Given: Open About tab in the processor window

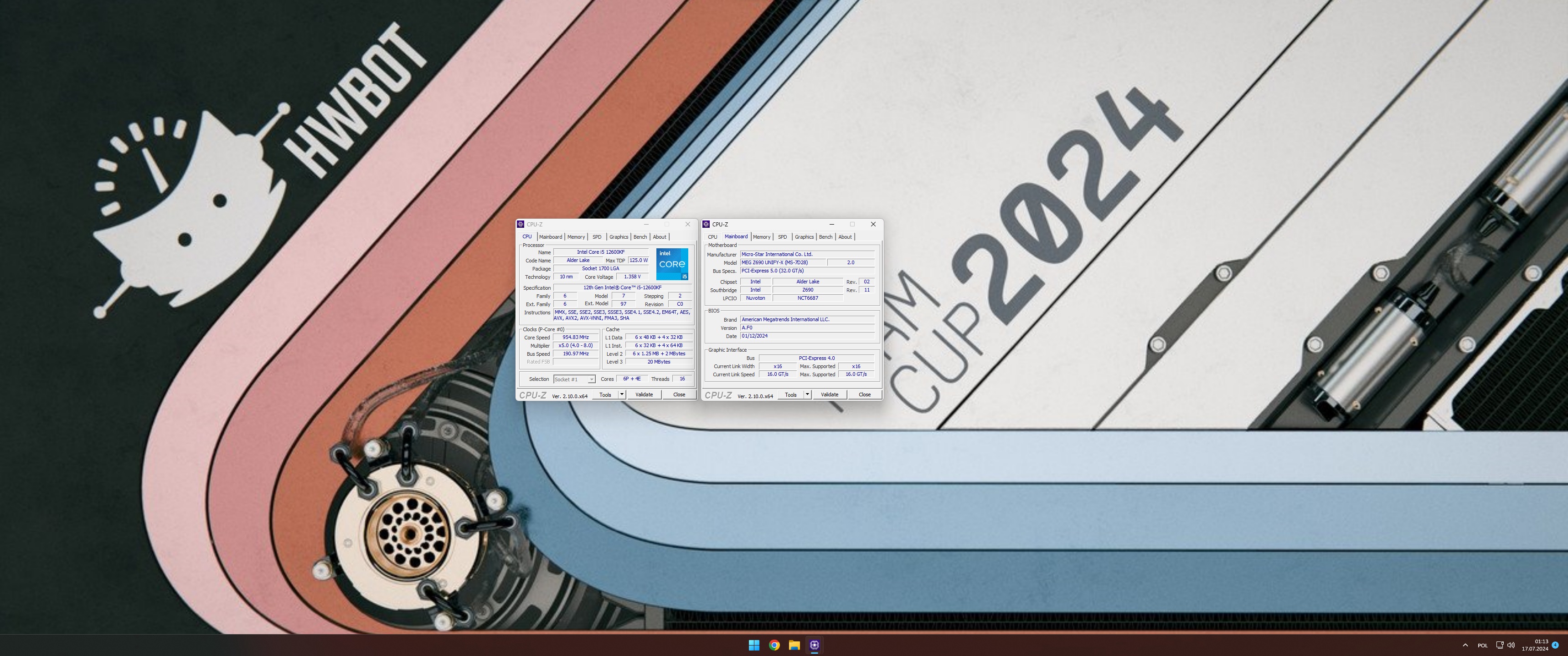Looking at the screenshot, I should coord(660,237).
